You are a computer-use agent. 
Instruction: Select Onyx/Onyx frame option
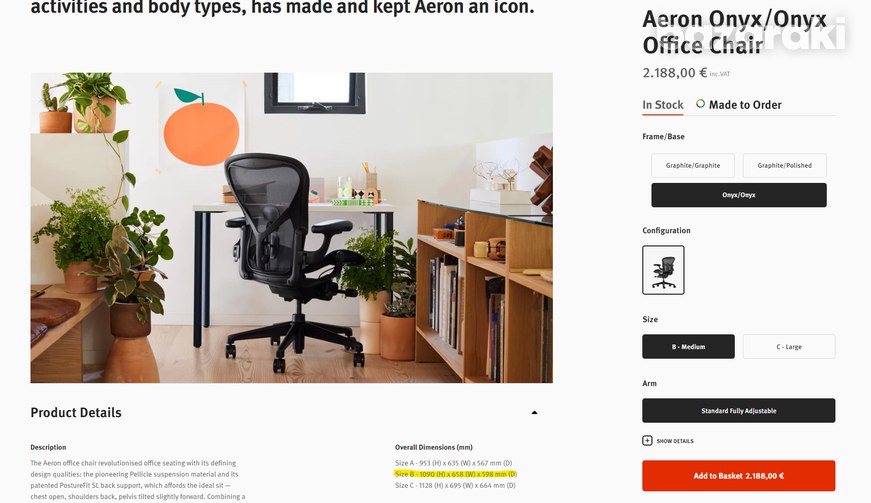[x=739, y=195]
